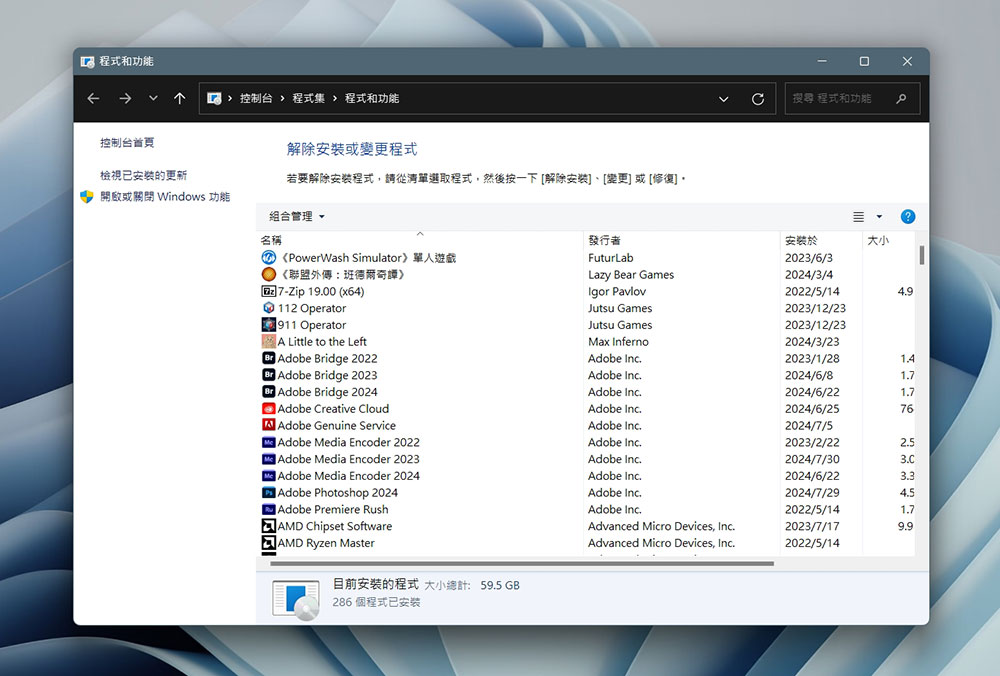The image size is (1000, 676).
Task: Click the Adobe Creative Cloud icon
Action: coord(268,409)
